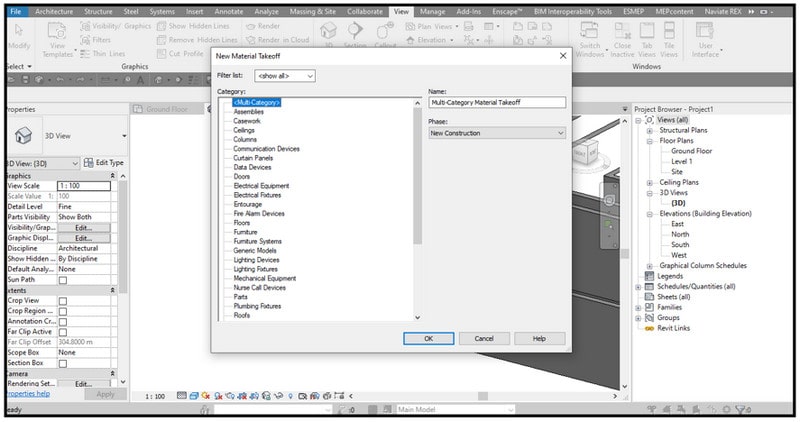Toggle the Crop View checkbox
This screenshot has width=800, height=422.
pos(63,301)
